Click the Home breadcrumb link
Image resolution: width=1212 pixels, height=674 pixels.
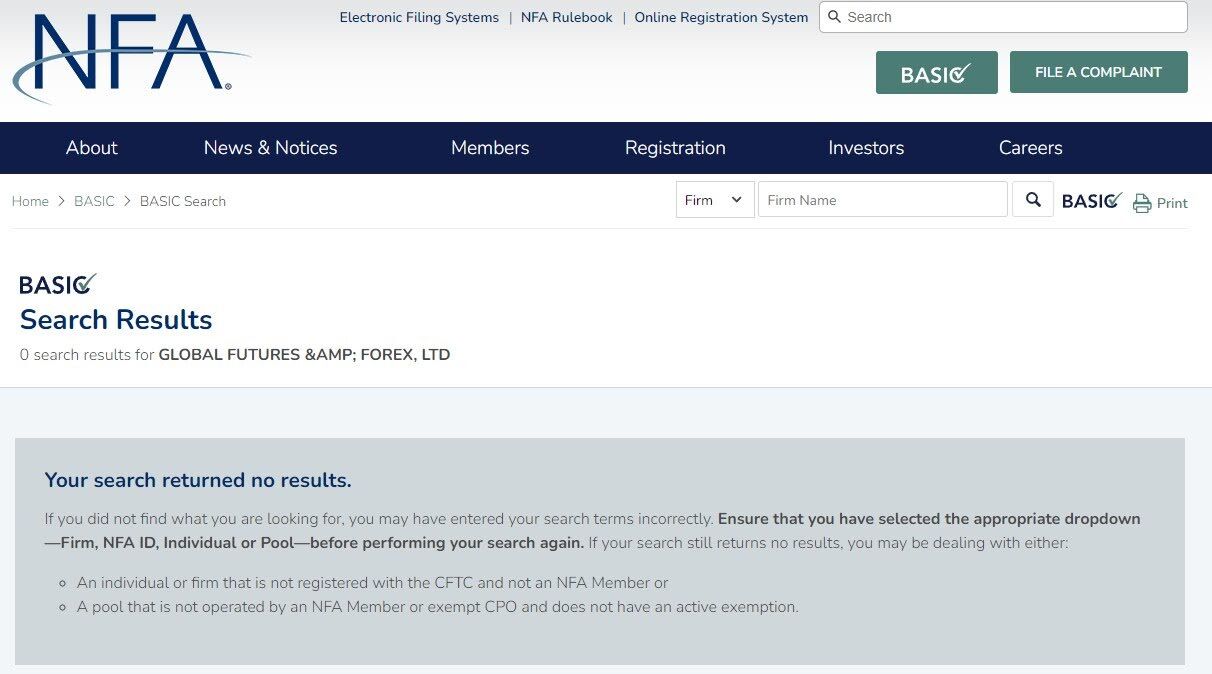coord(30,201)
